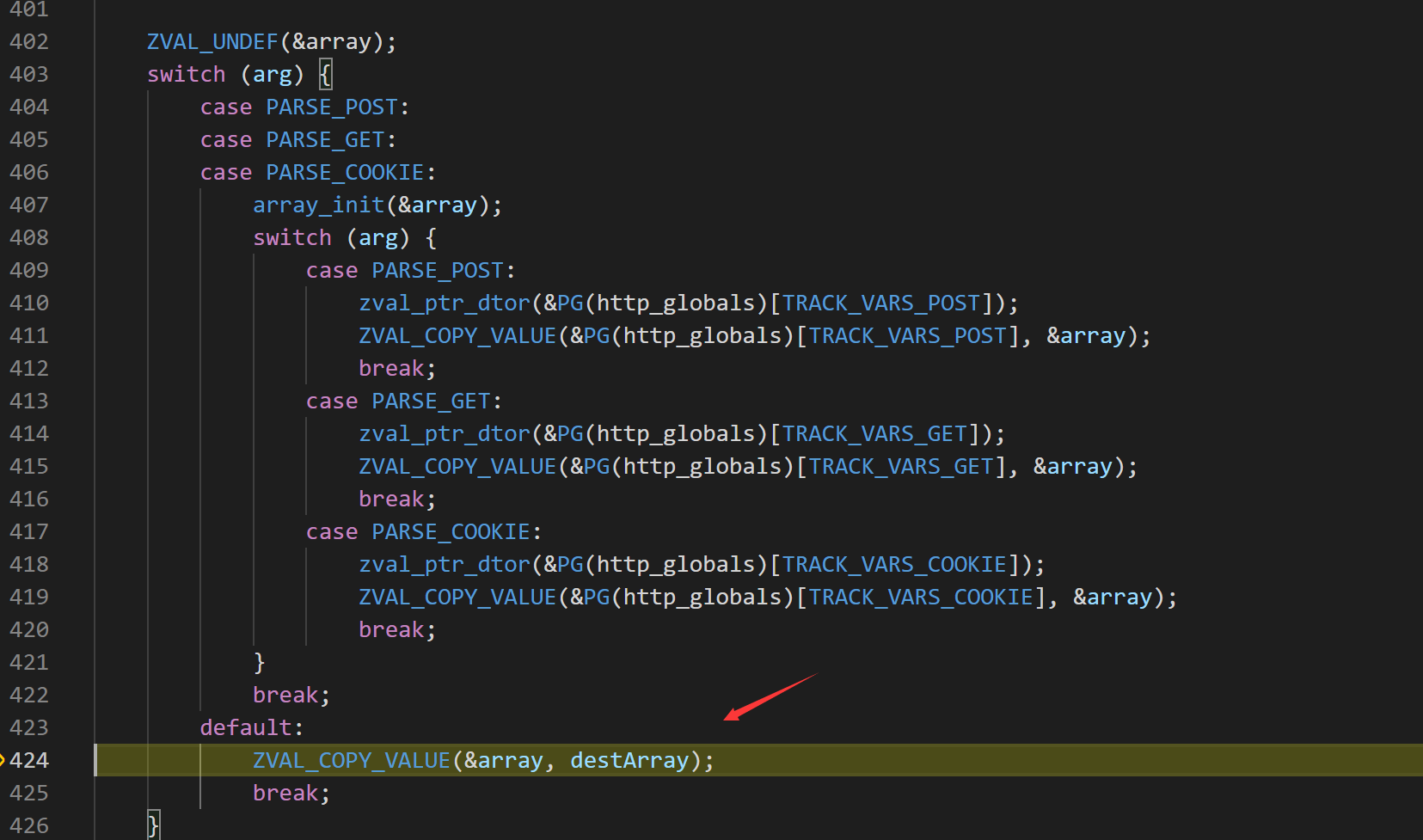Click the break statement on line 420

coord(397,629)
